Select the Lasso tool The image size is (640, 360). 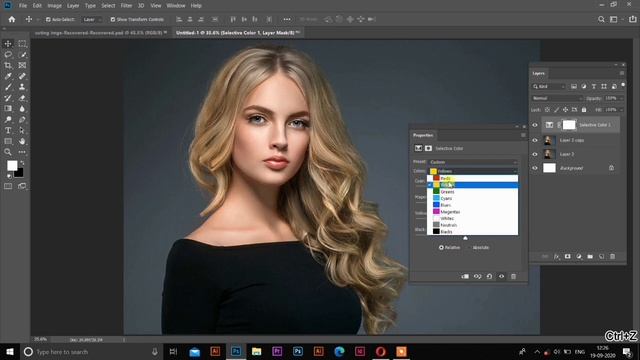click(x=8, y=55)
